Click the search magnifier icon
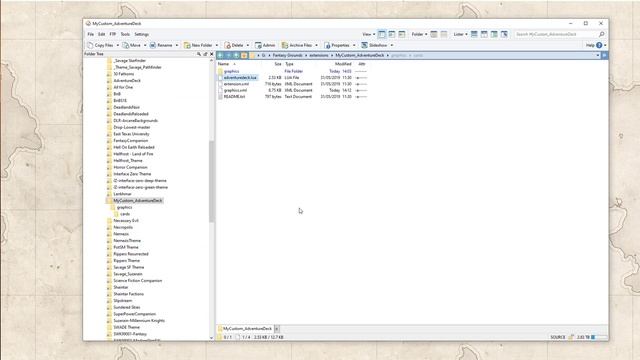 pos(601,34)
